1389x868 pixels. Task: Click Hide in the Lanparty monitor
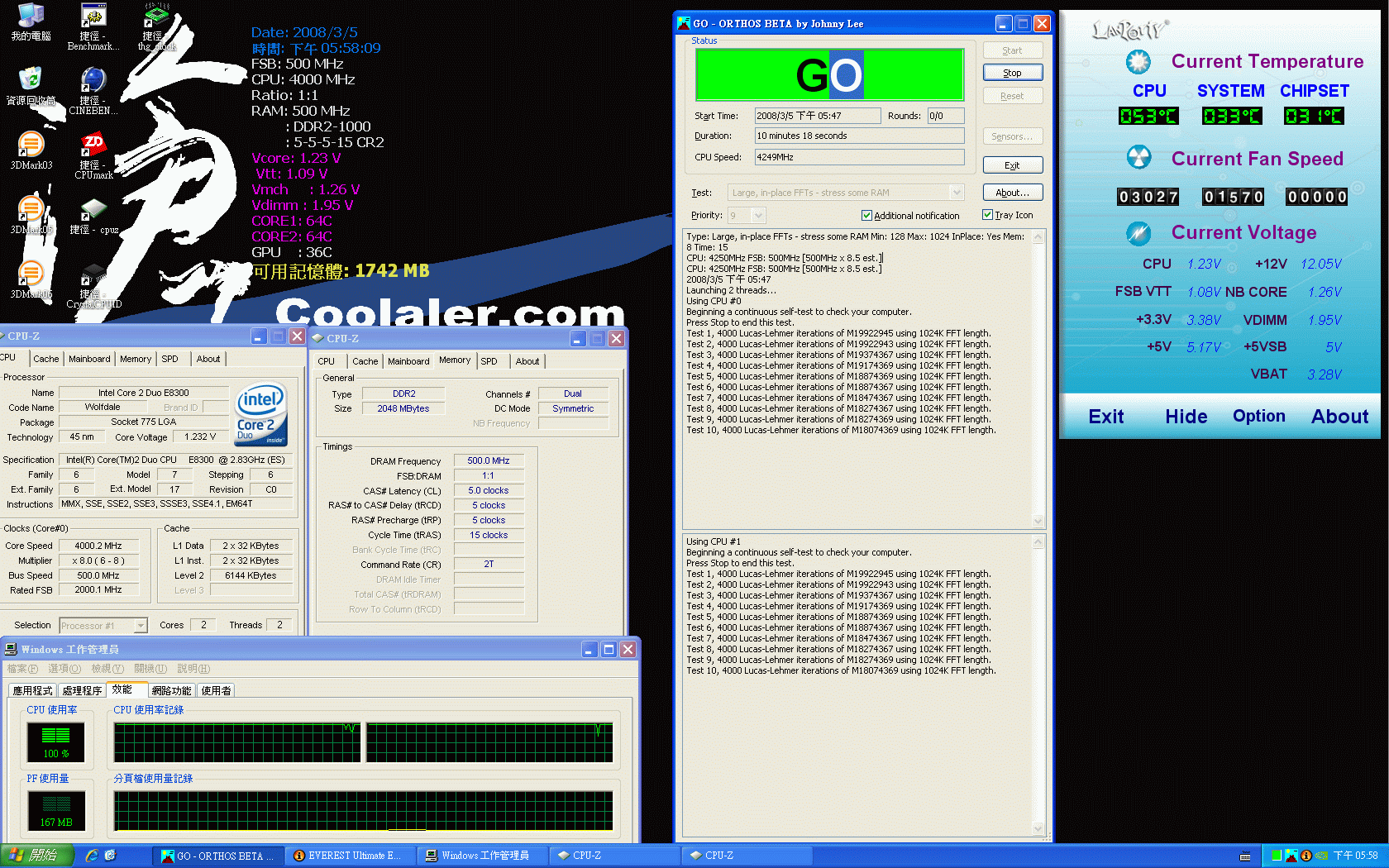click(x=1186, y=417)
